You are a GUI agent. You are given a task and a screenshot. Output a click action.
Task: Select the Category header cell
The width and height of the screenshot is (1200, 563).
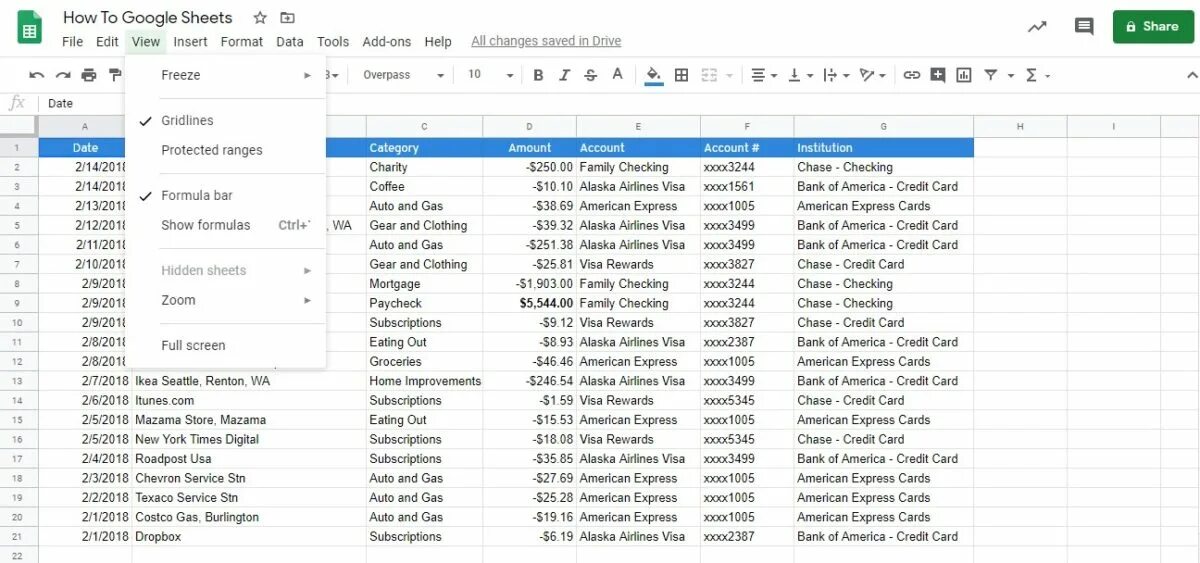click(424, 148)
